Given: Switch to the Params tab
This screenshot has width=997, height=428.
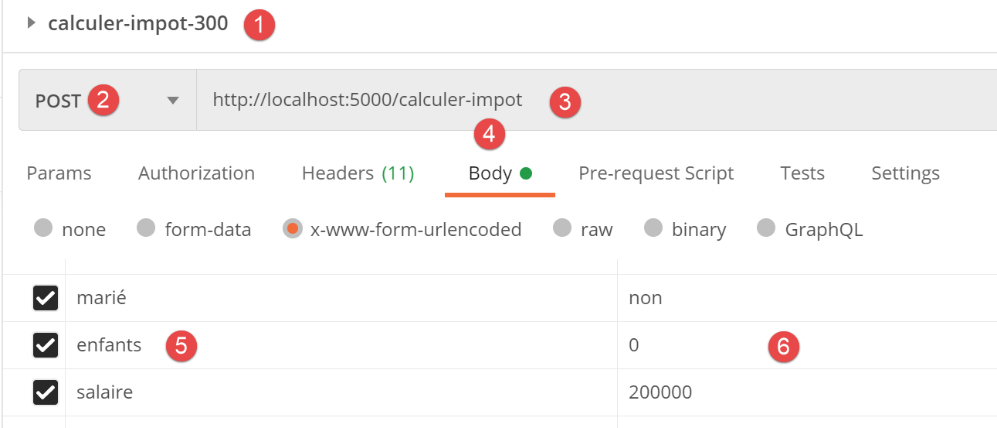Looking at the screenshot, I should tap(58, 173).
